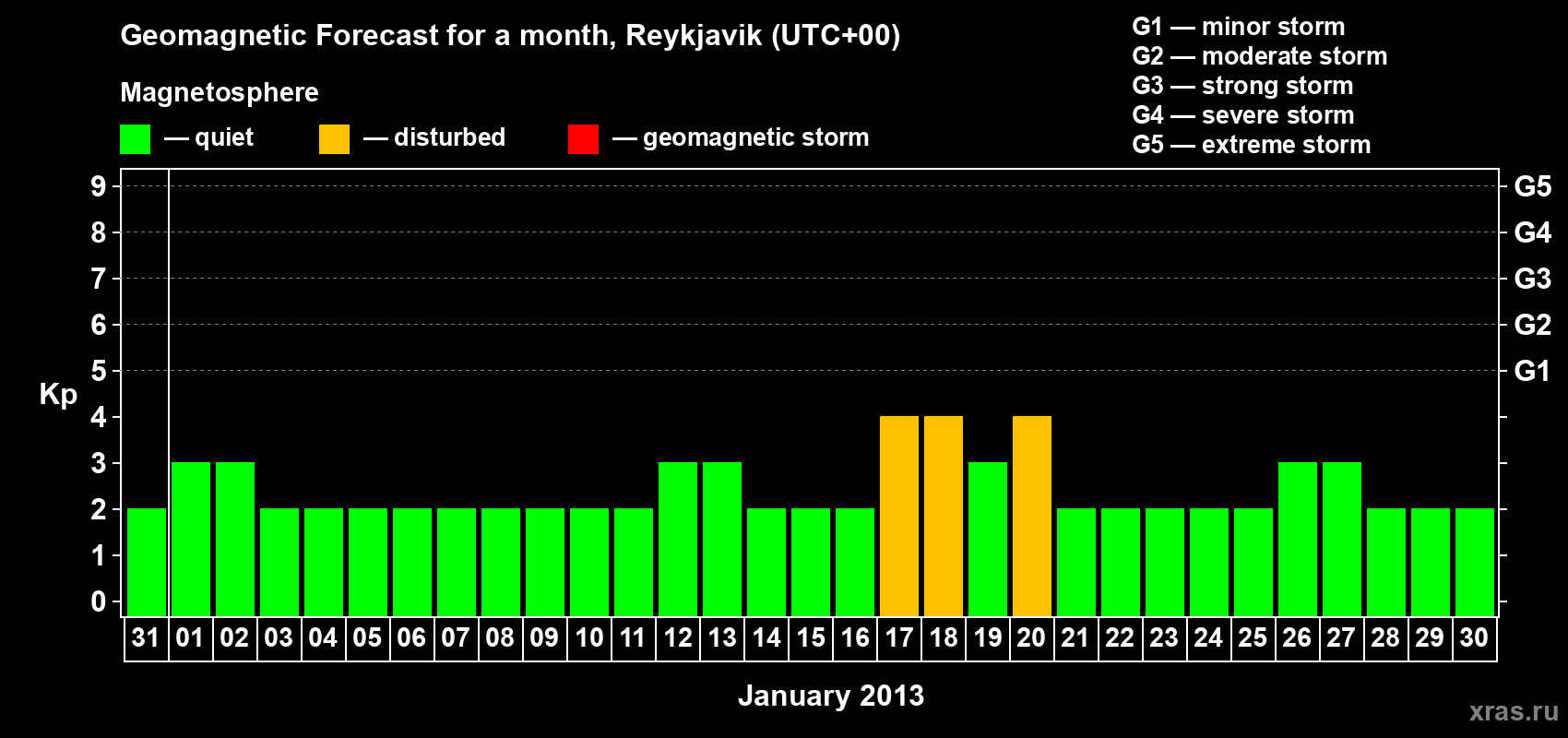1568x738 pixels.
Task: Click the date label 17 on the axis
Action: click(x=899, y=637)
